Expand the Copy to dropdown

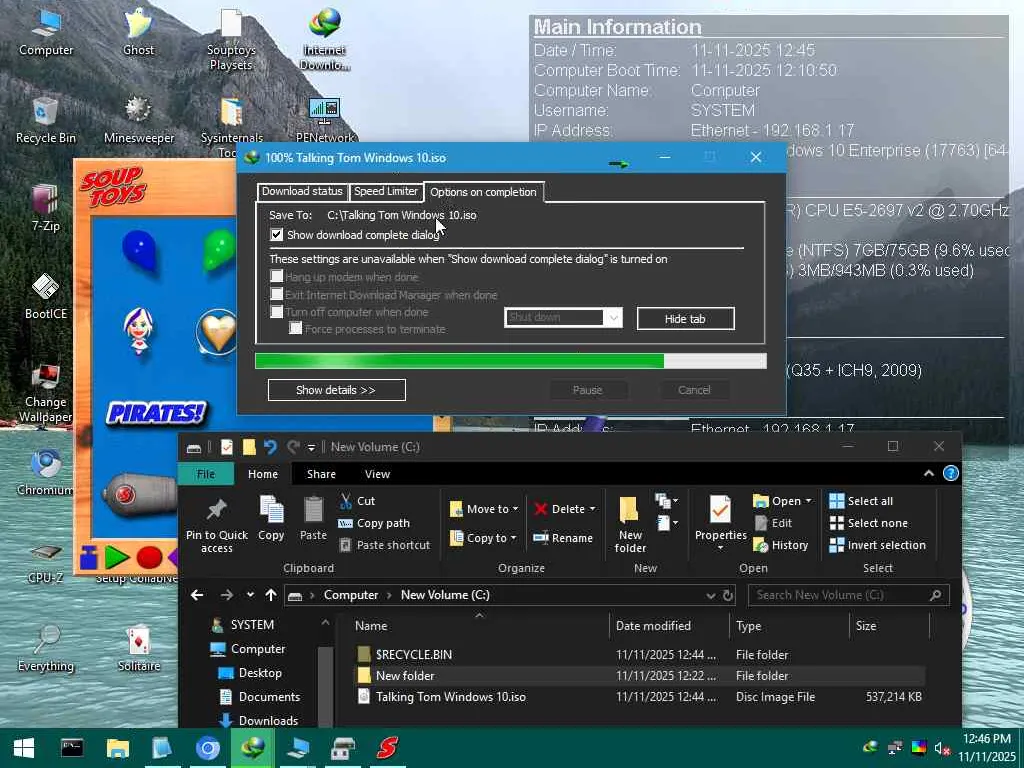tap(513, 538)
